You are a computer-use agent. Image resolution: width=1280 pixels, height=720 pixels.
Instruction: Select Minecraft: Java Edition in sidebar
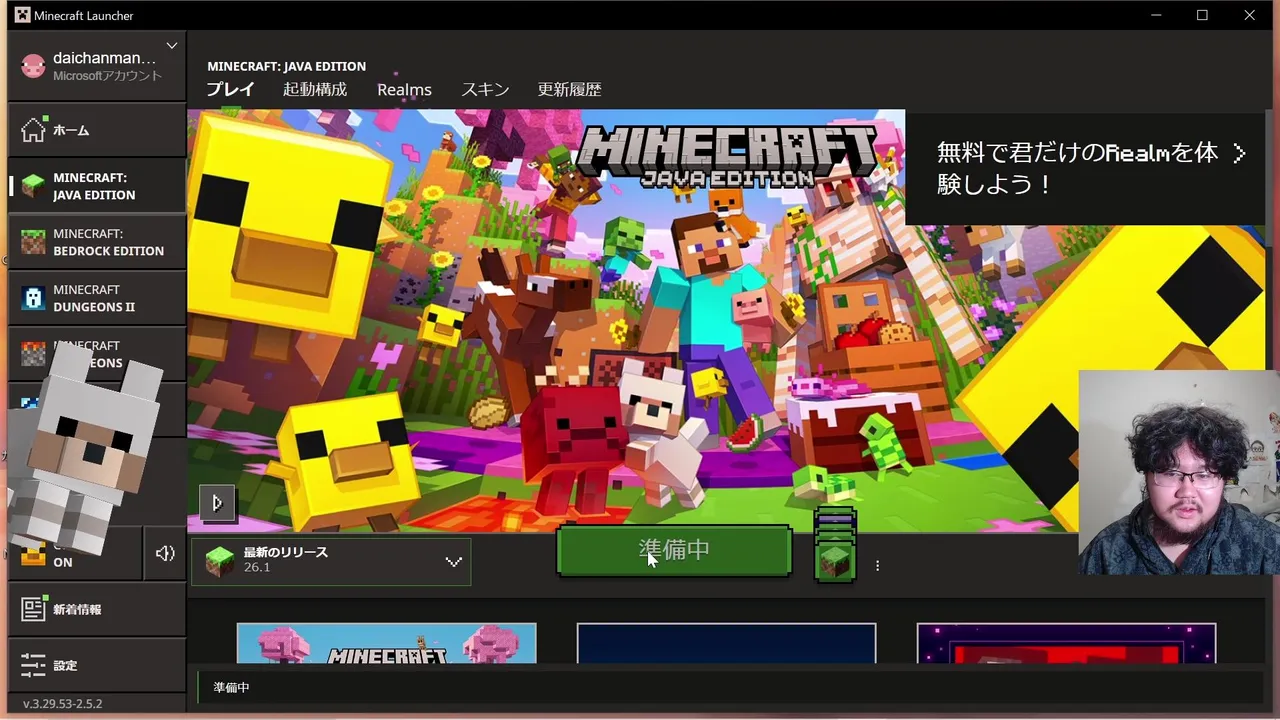tap(97, 186)
